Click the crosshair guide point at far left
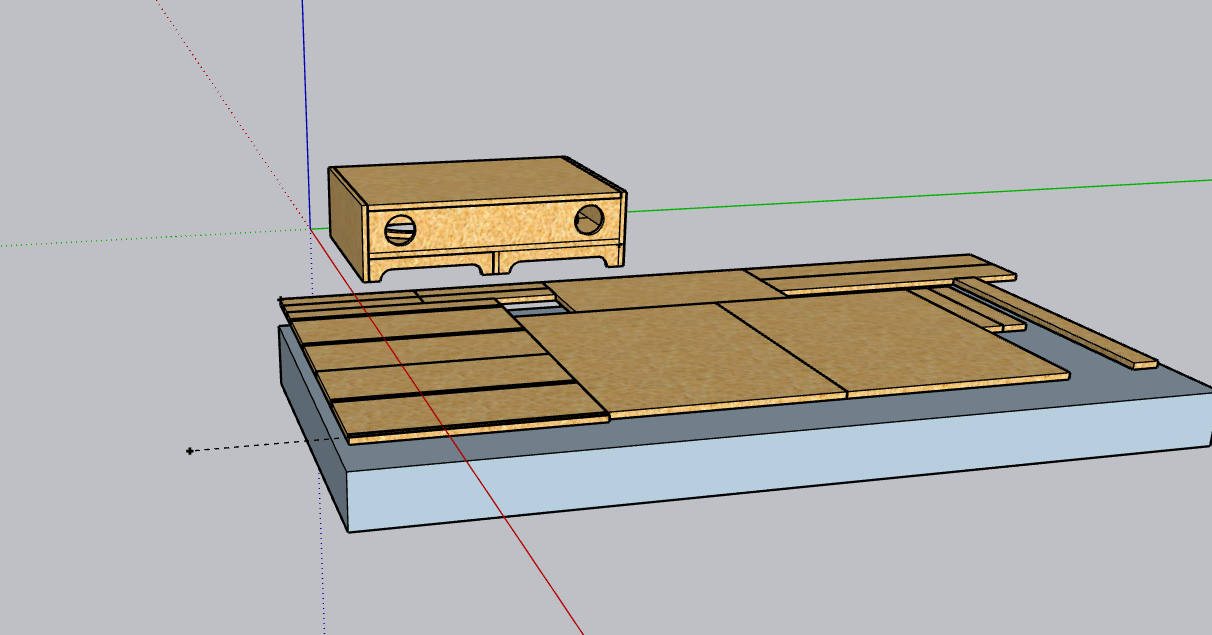 (190, 451)
